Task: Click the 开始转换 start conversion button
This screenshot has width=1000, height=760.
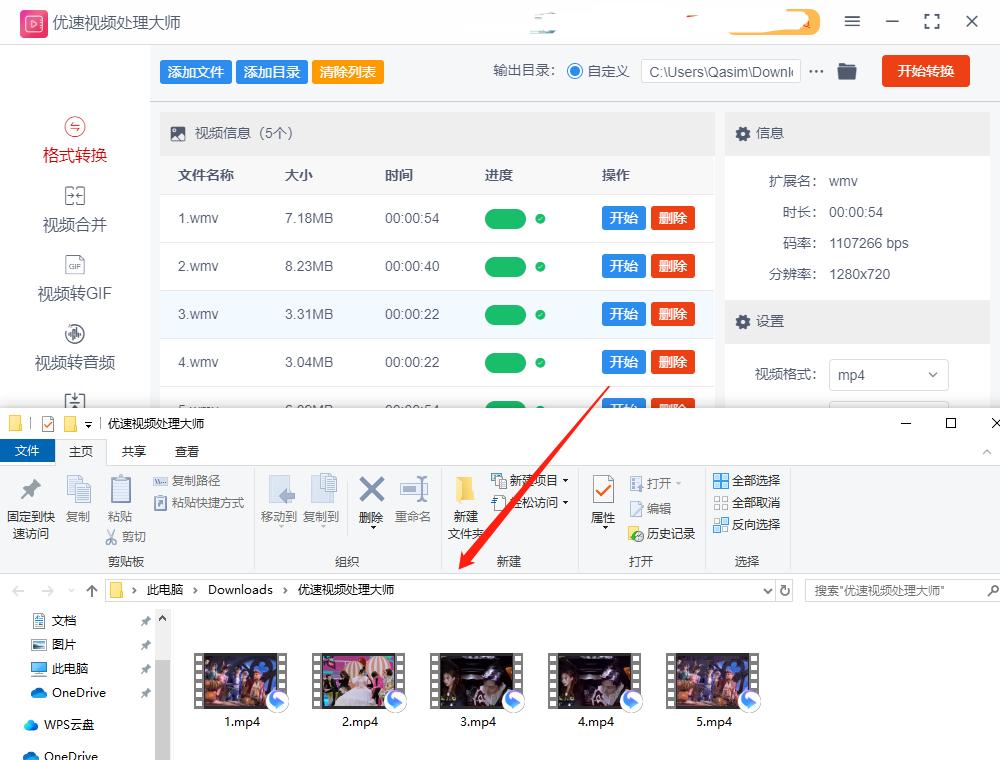Action: [x=925, y=71]
